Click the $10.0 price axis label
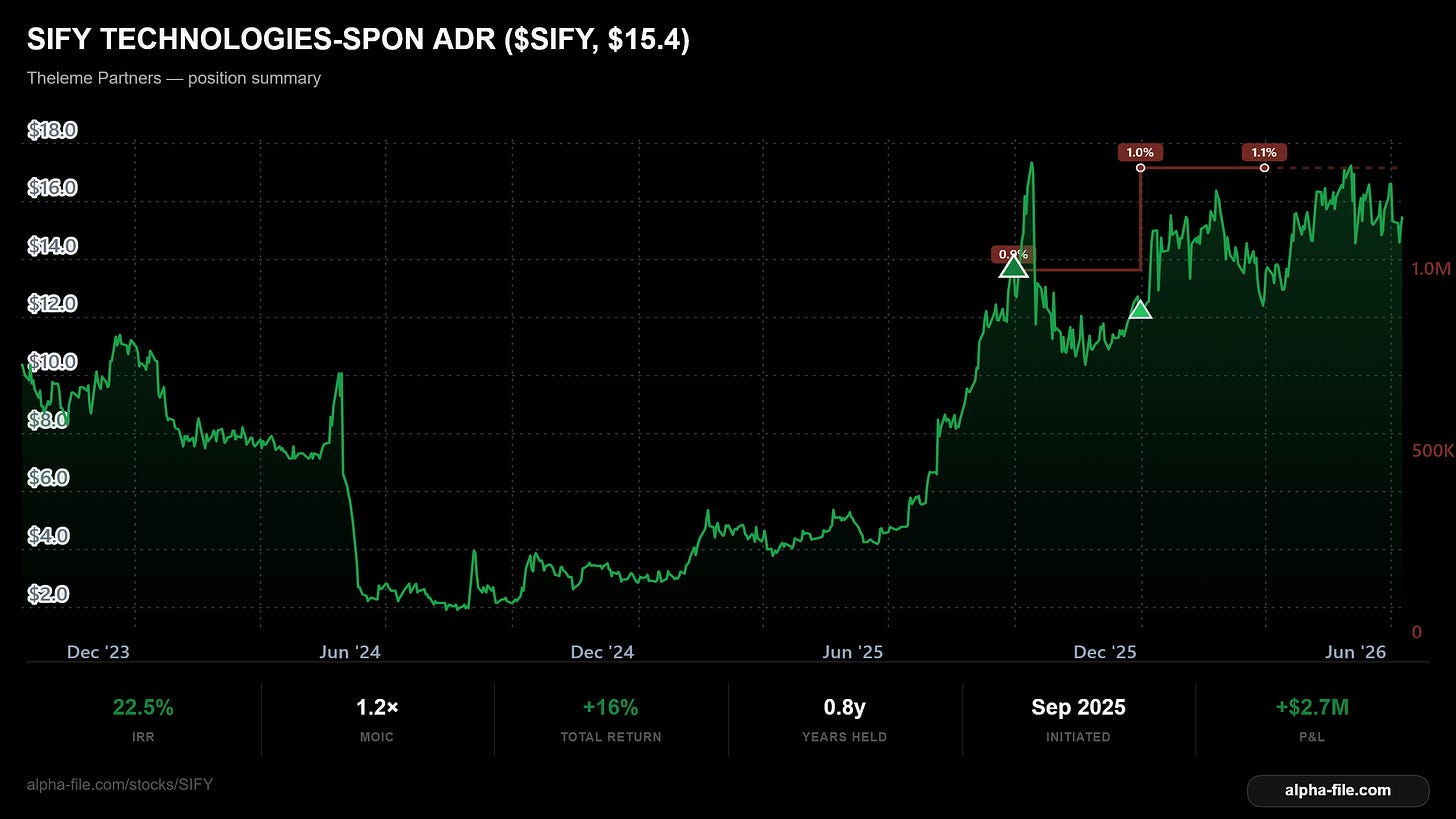 [53, 362]
